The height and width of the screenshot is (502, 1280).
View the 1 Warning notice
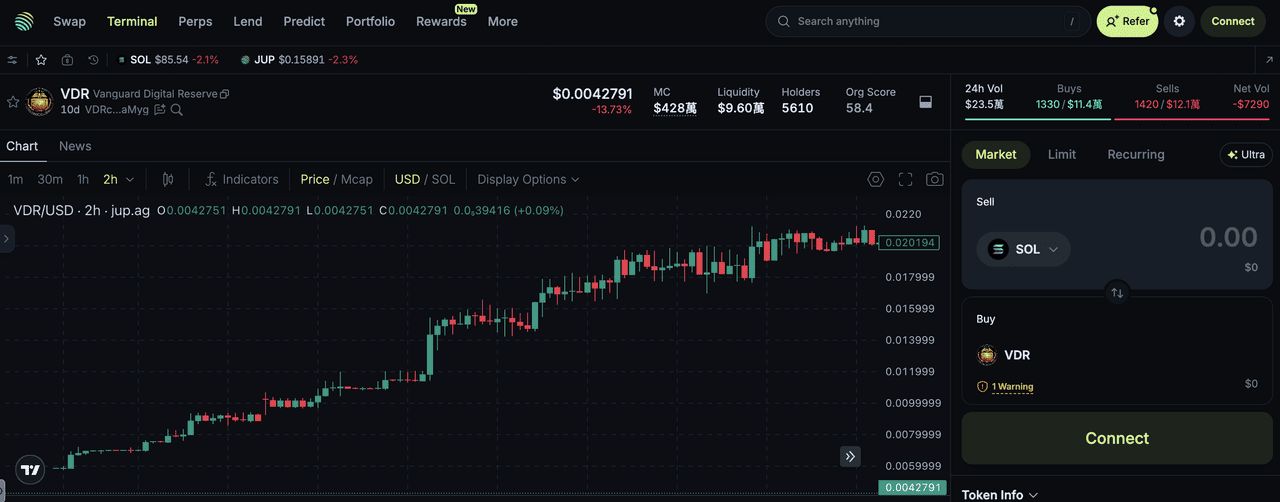[x=1006, y=386]
